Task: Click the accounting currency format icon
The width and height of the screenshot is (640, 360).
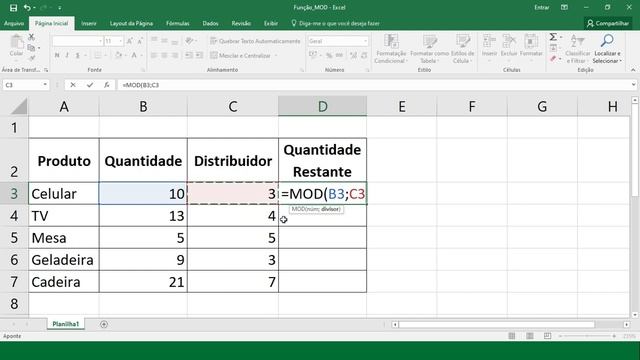Action: (x=313, y=55)
